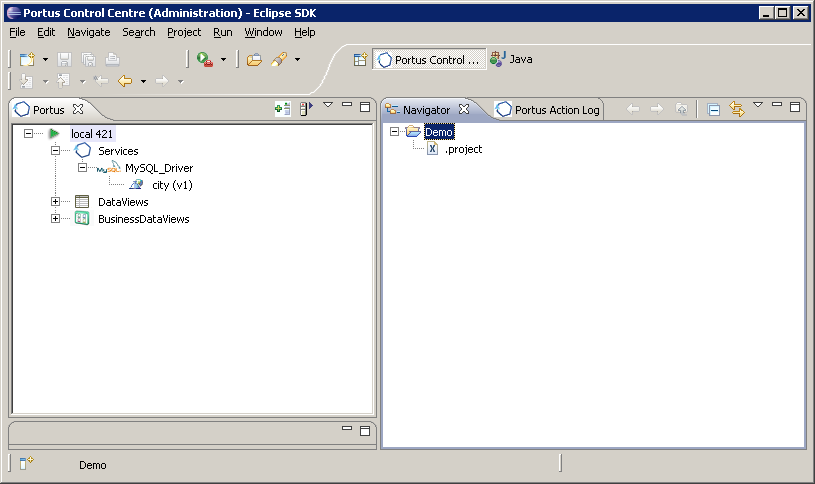Image resolution: width=815 pixels, height=484 pixels.
Task: Collapse the local 421 tree node
Action: pyautogui.click(x=29, y=134)
